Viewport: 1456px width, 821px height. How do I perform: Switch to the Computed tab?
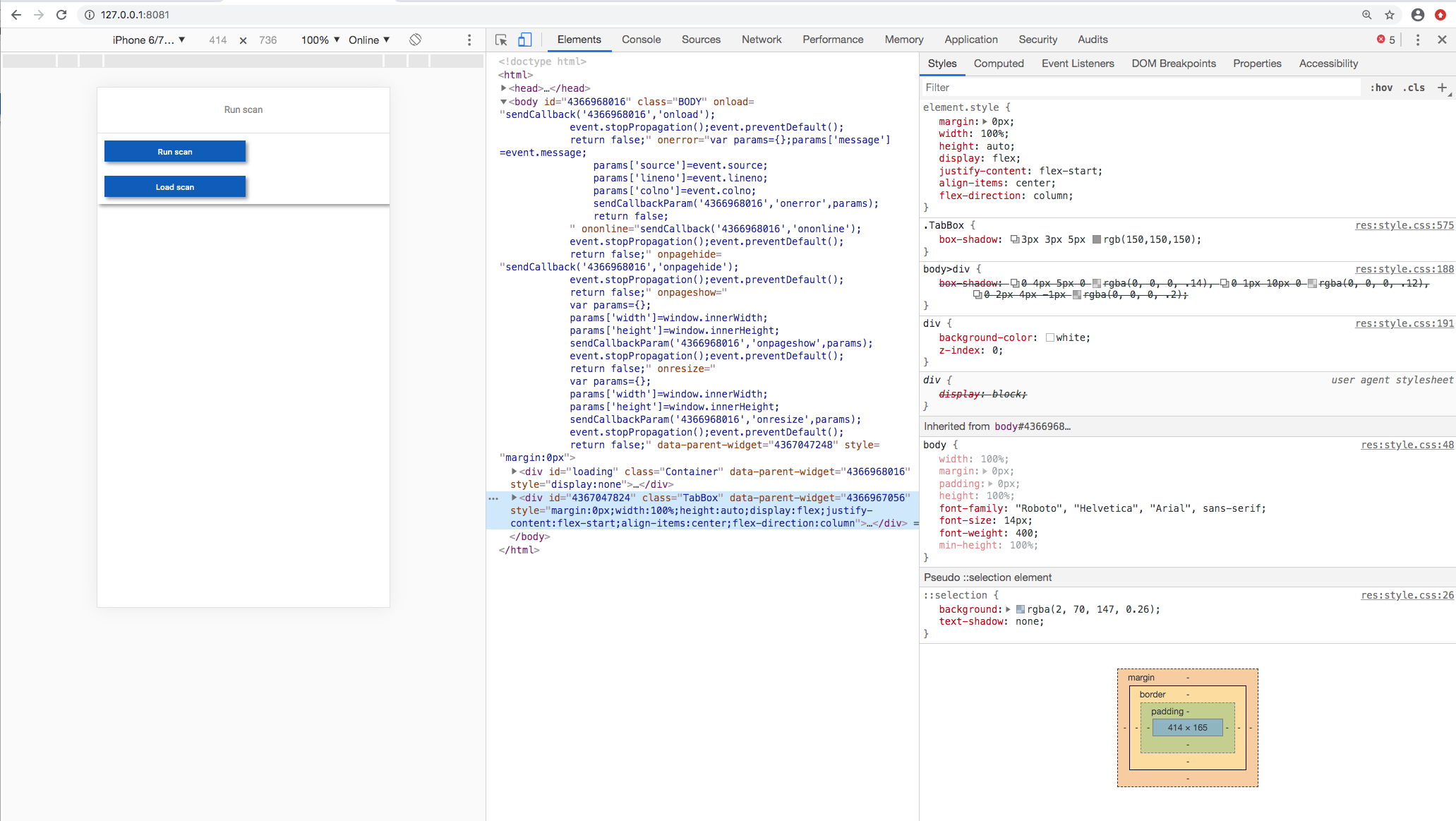point(999,63)
